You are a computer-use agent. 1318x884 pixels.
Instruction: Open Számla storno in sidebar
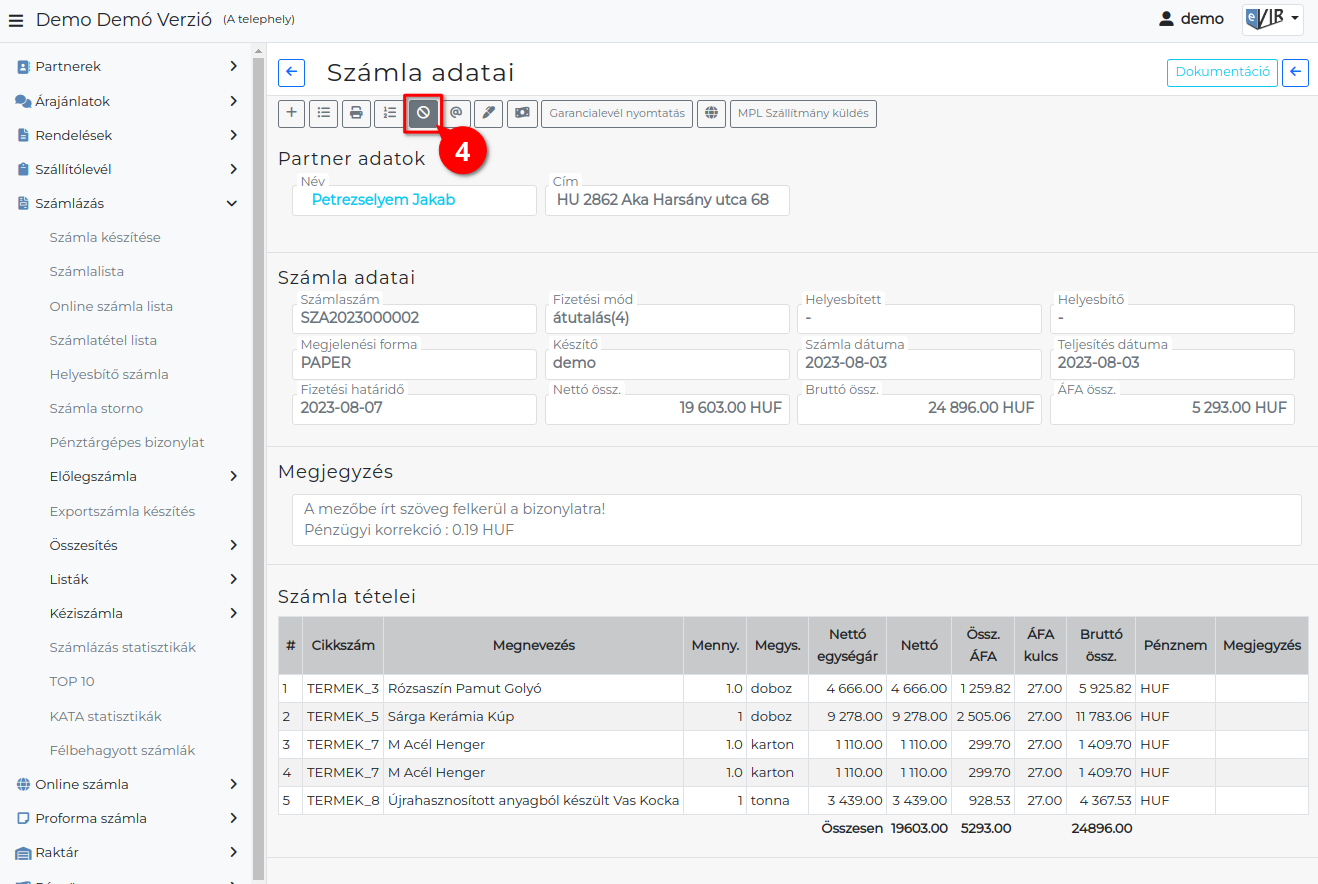[x=96, y=408]
